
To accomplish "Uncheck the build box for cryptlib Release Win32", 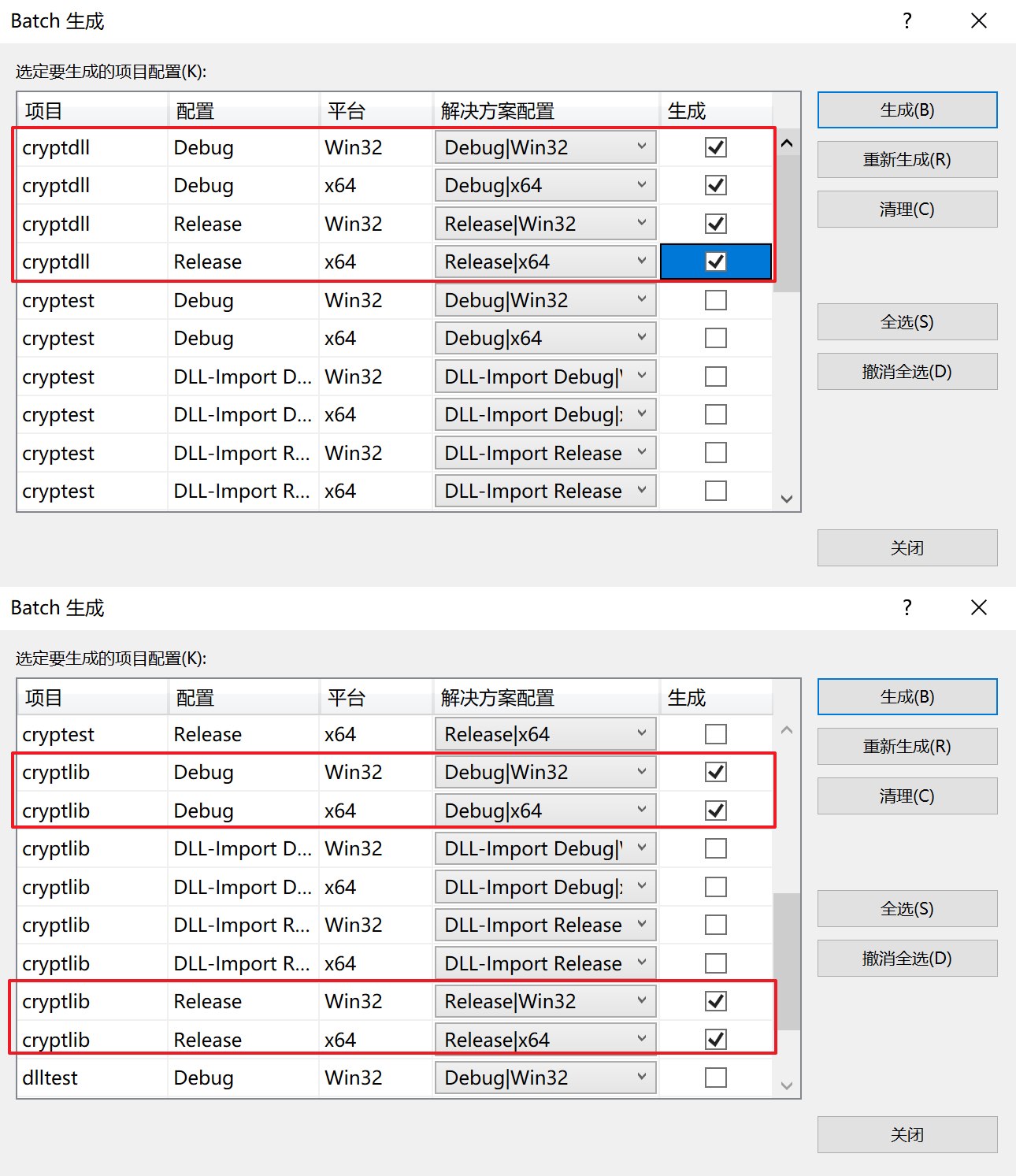I will click(715, 1001).
